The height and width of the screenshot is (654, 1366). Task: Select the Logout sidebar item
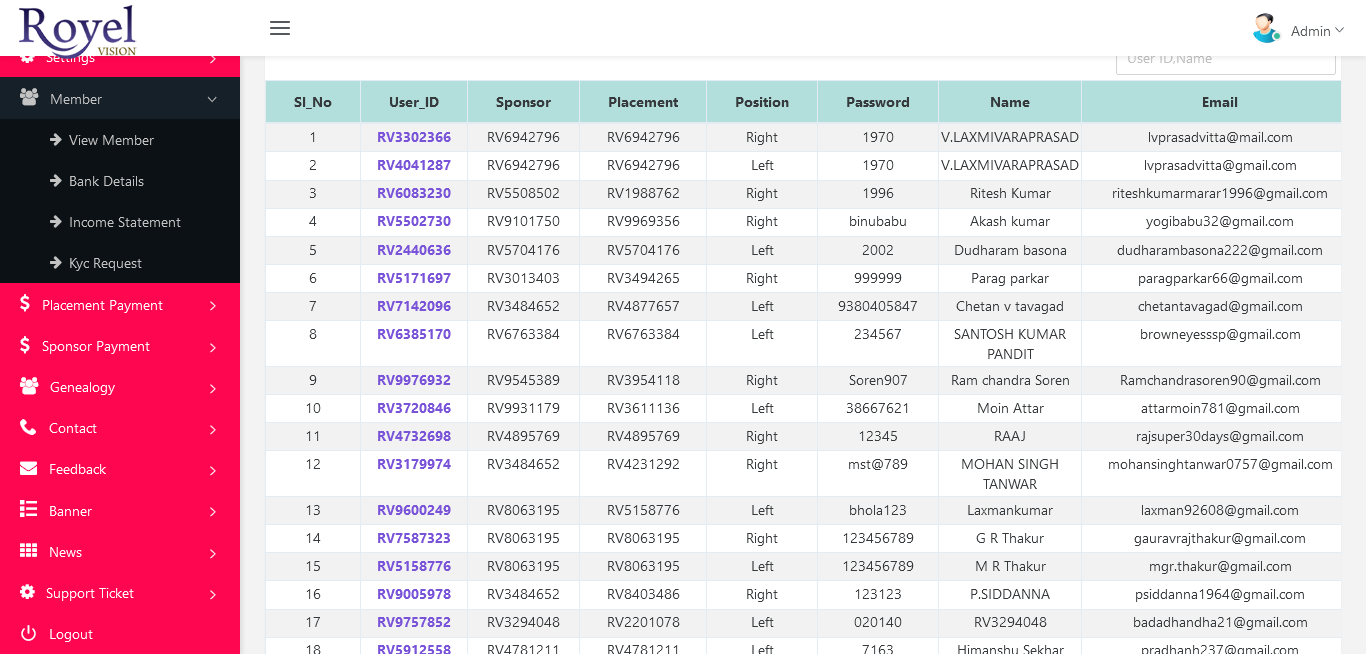point(120,634)
